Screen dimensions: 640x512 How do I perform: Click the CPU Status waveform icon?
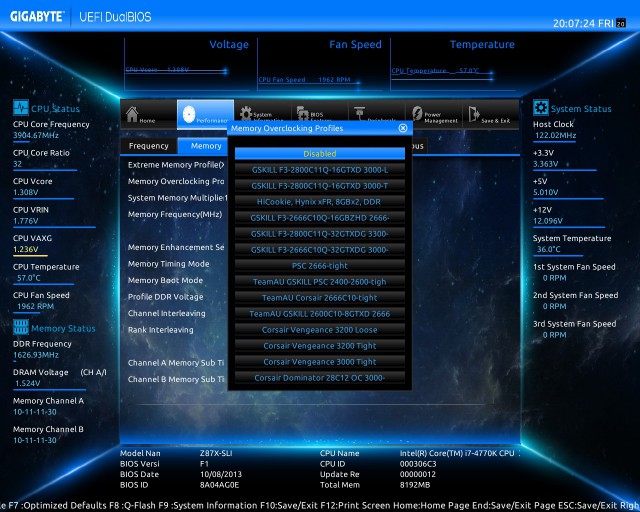pyautogui.click(x=20, y=108)
